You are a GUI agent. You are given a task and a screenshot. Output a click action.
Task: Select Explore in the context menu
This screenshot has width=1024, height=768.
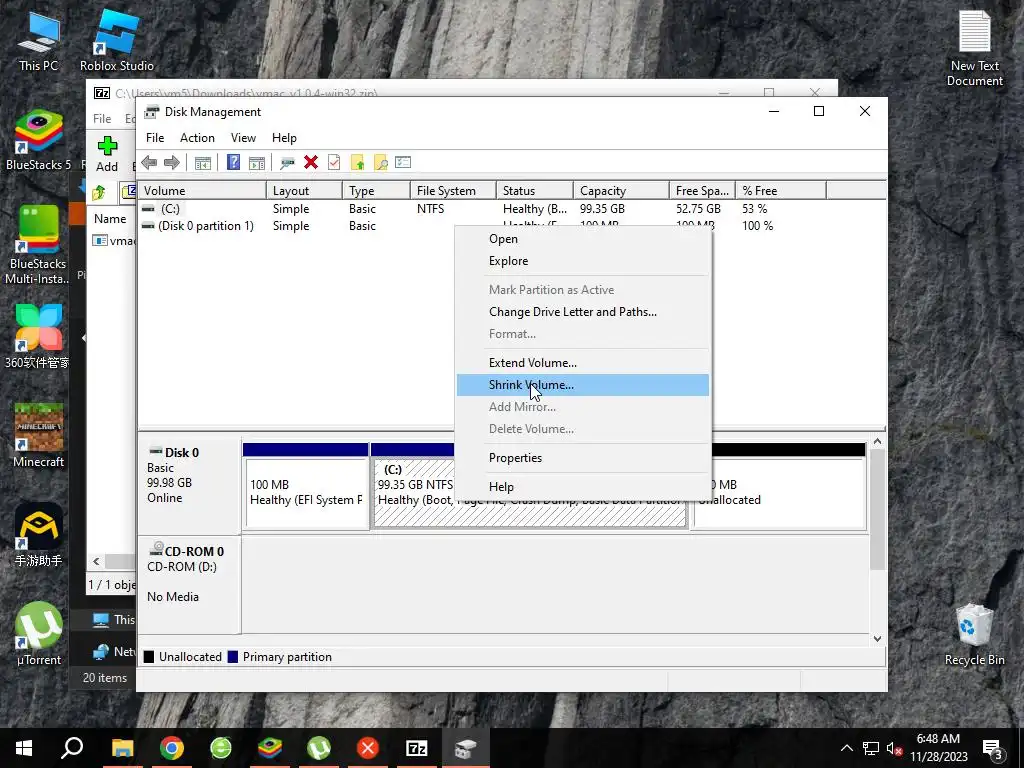coord(583,261)
